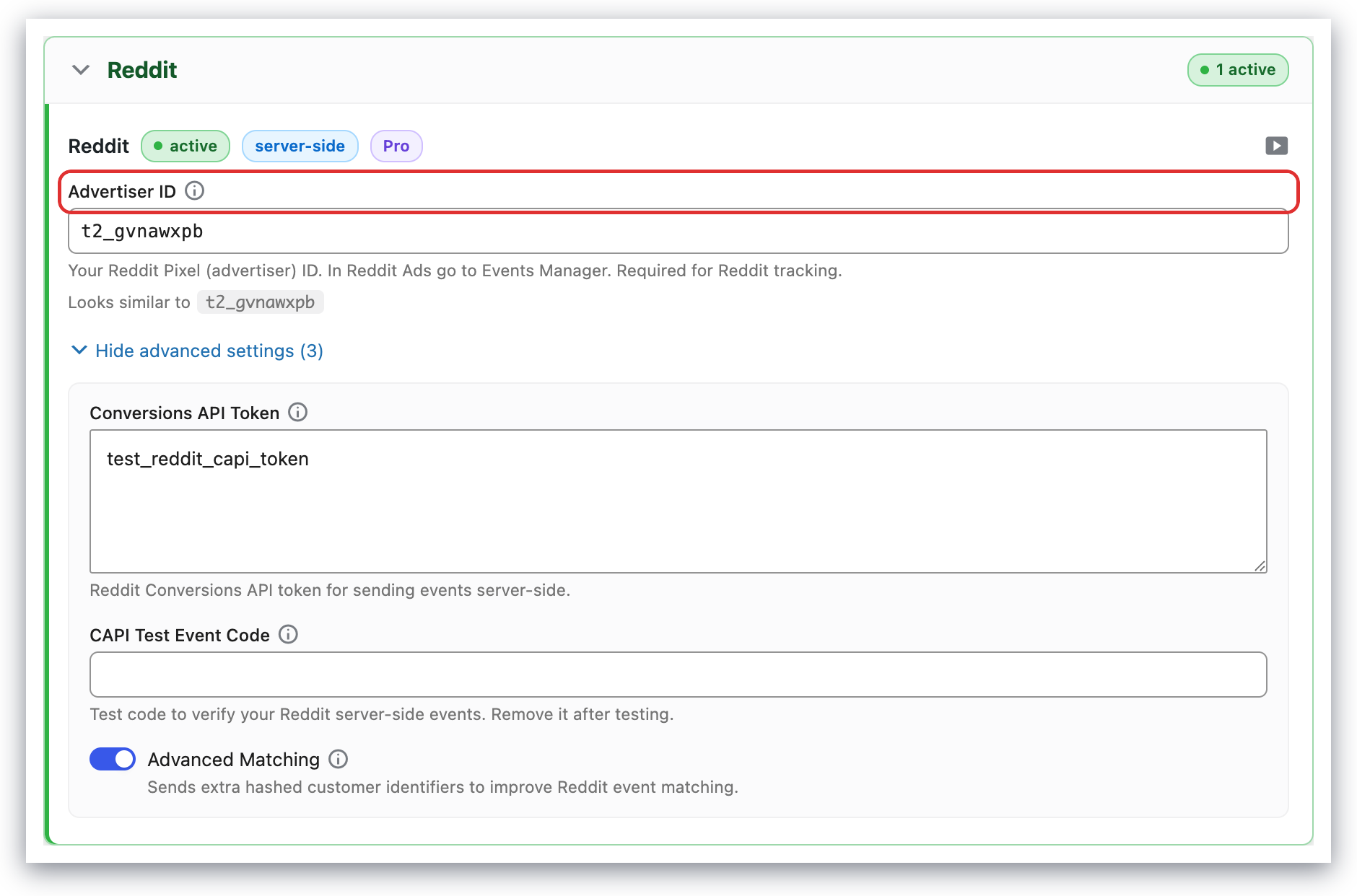Screen dimensions: 1357x896
Task: Show the Advanced Matching info icon
Action: tap(339, 759)
